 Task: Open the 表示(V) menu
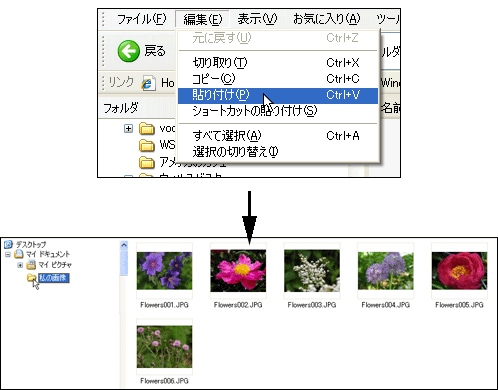[x=257, y=19]
